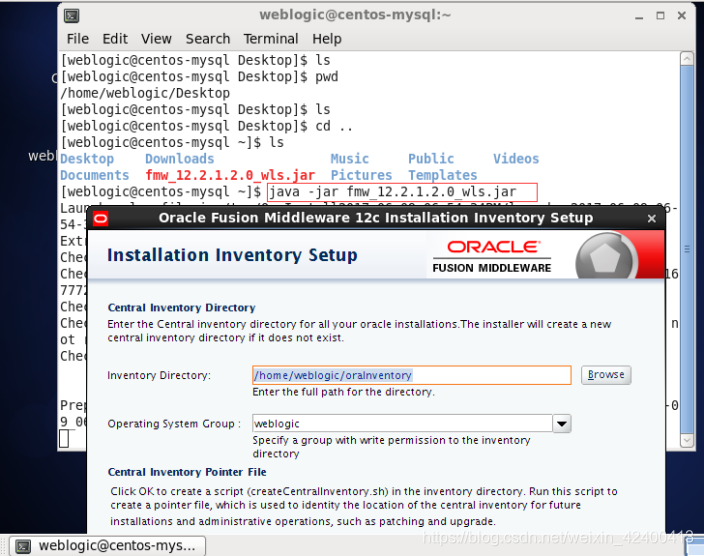704x556 pixels.
Task: Click the Videos directory name in terminal
Action: 516,159
